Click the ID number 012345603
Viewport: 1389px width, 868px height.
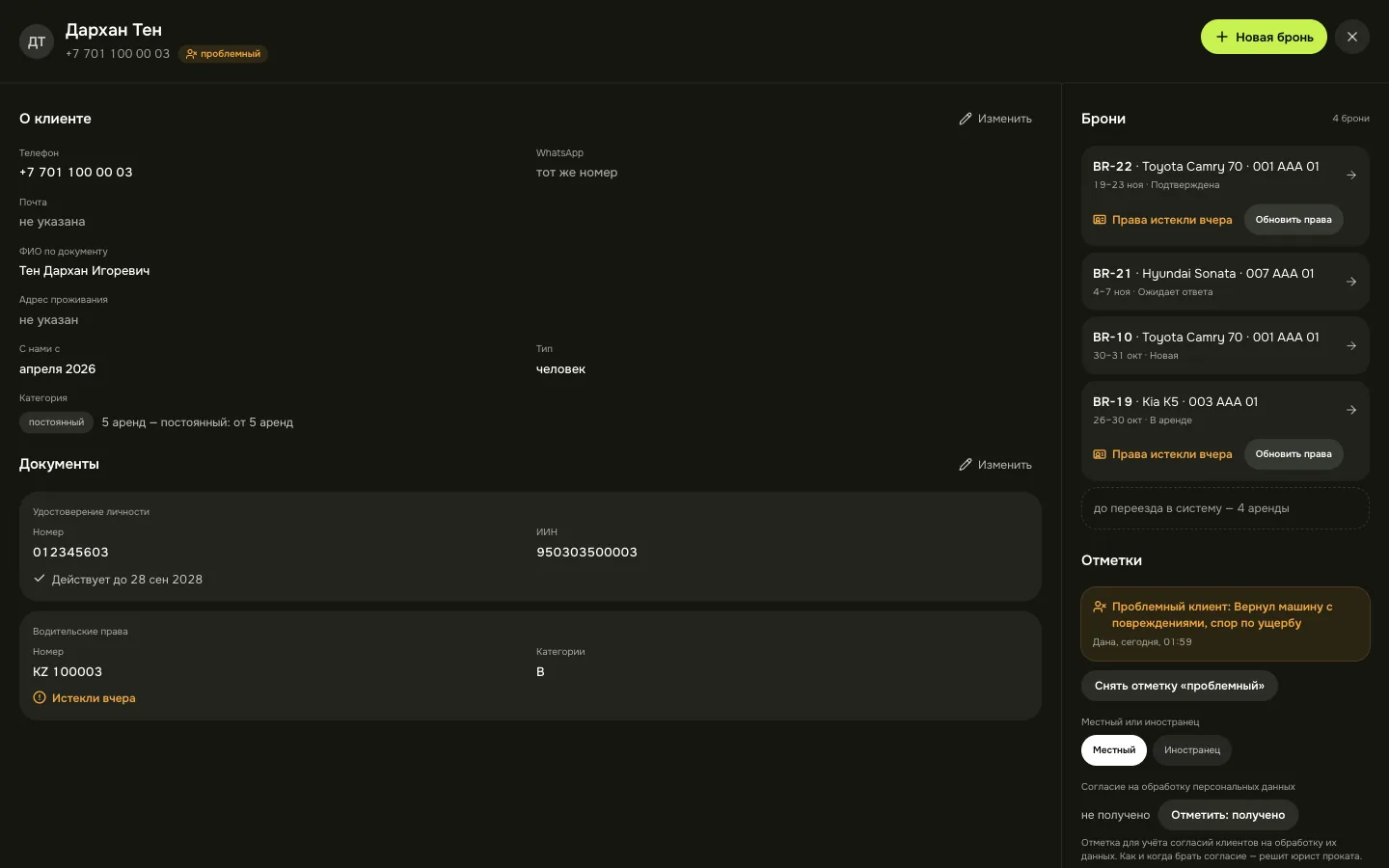[x=70, y=553]
